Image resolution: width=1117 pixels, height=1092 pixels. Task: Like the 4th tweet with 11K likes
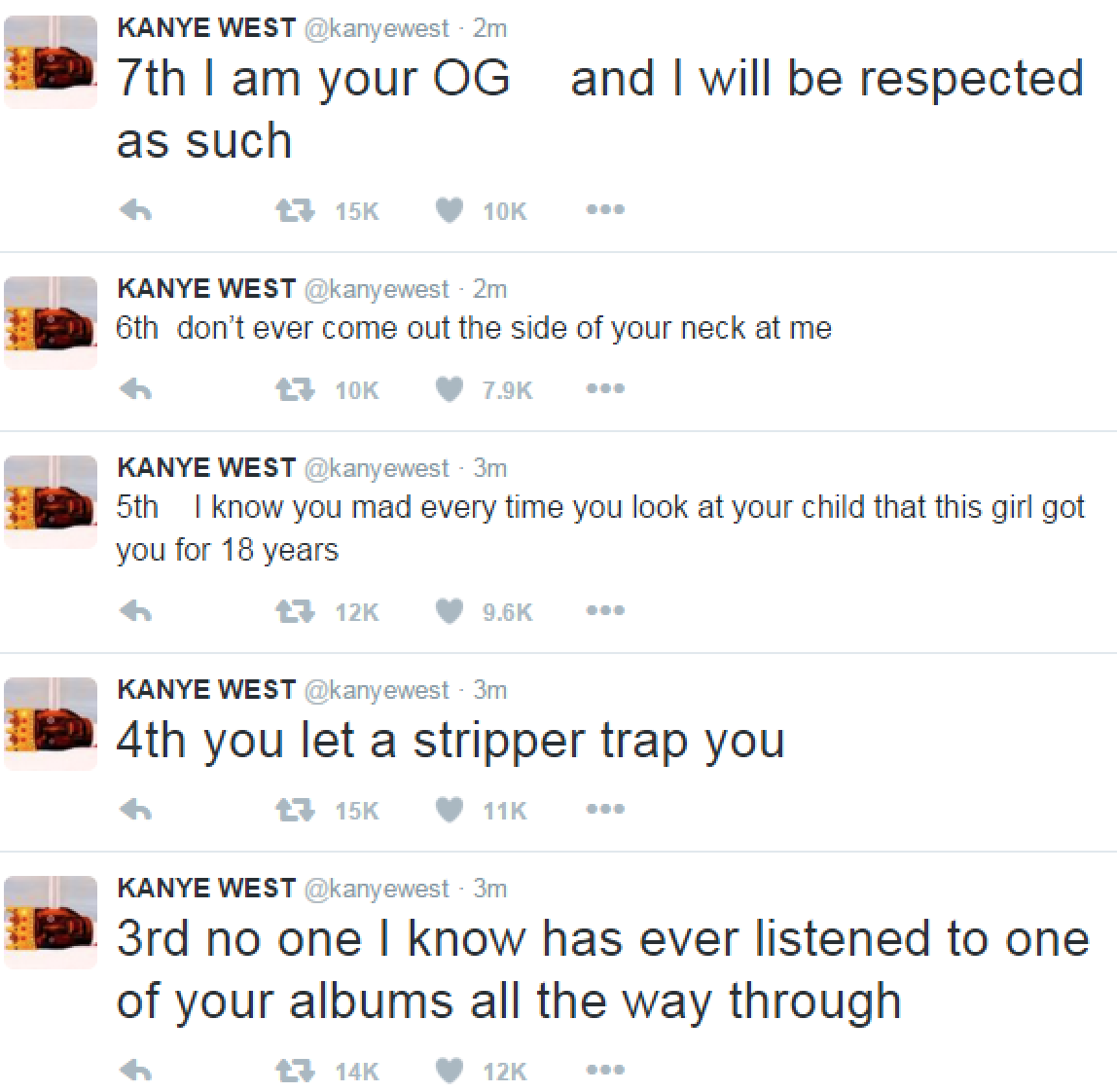point(450,809)
